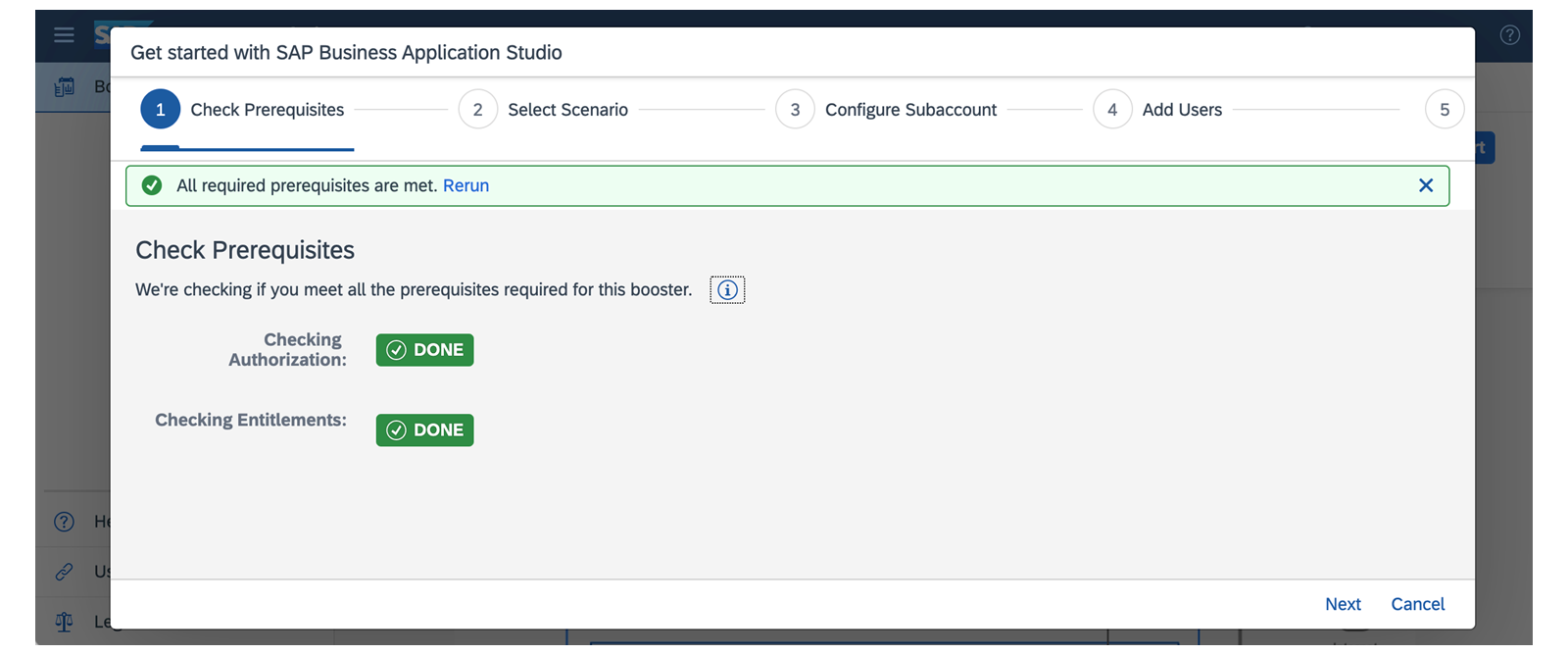The image size is (1568, 655).
Task: Click DONE status for Checking Entitlements
Action: [425, 430]
